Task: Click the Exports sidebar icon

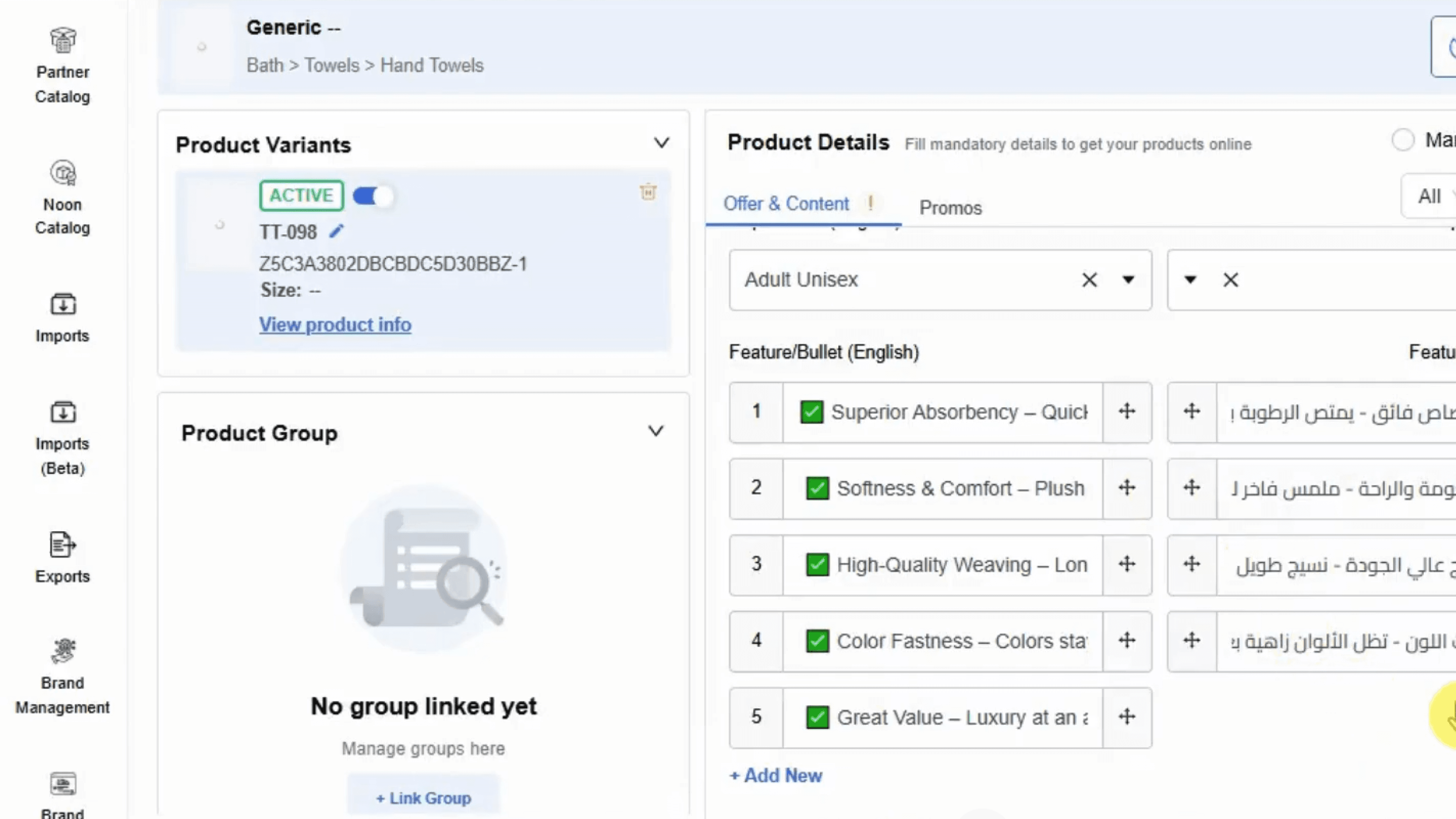Action: 62,546
